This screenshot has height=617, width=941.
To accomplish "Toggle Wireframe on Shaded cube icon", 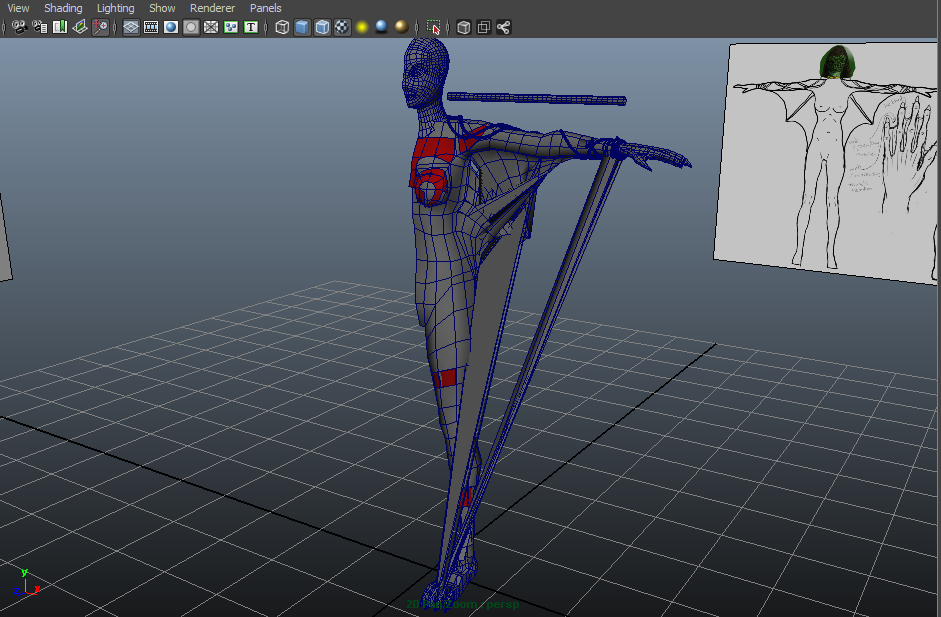I will pyautogui.click(x=322, y=27).
